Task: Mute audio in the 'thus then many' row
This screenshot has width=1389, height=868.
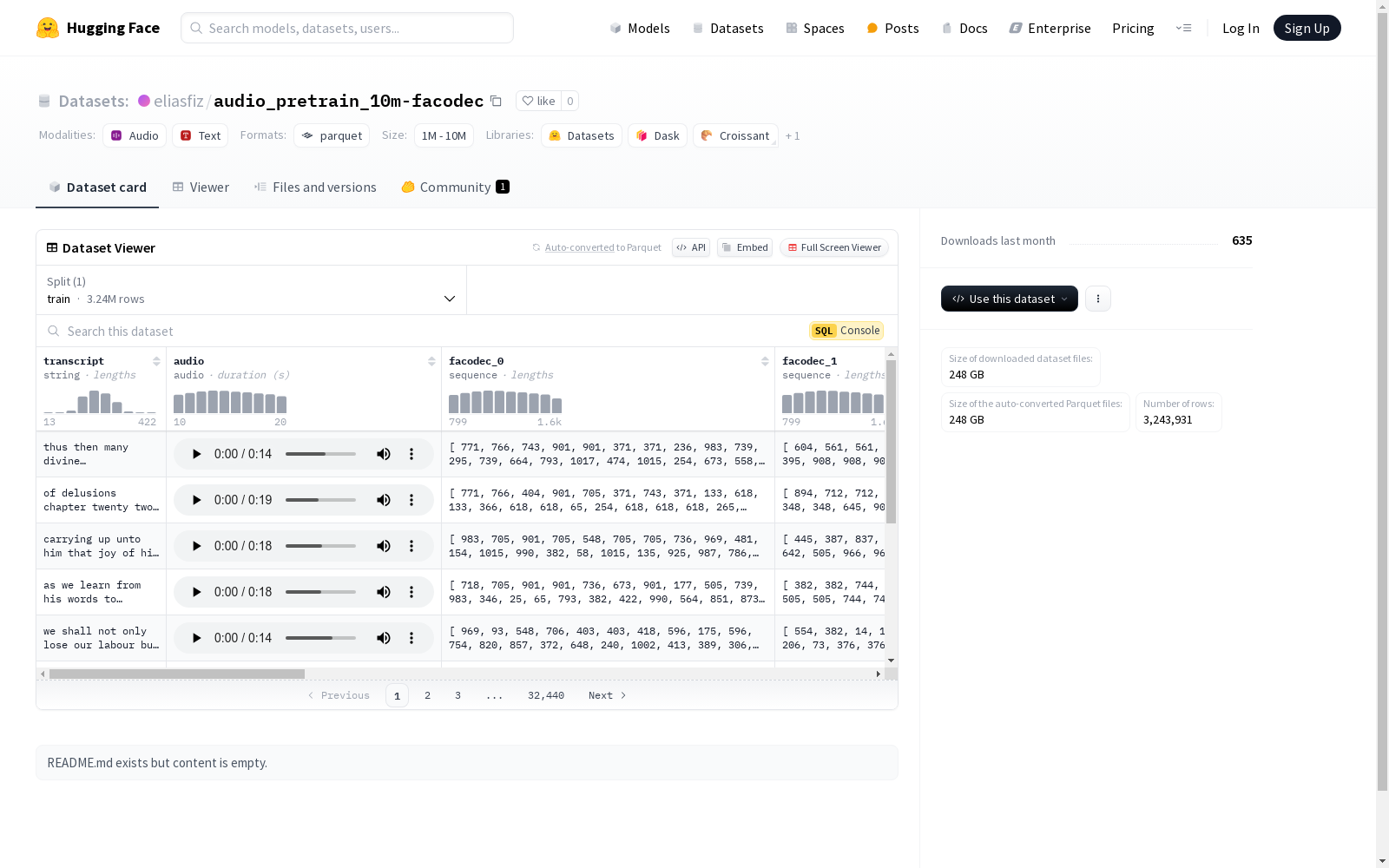Action: [384, 454]
